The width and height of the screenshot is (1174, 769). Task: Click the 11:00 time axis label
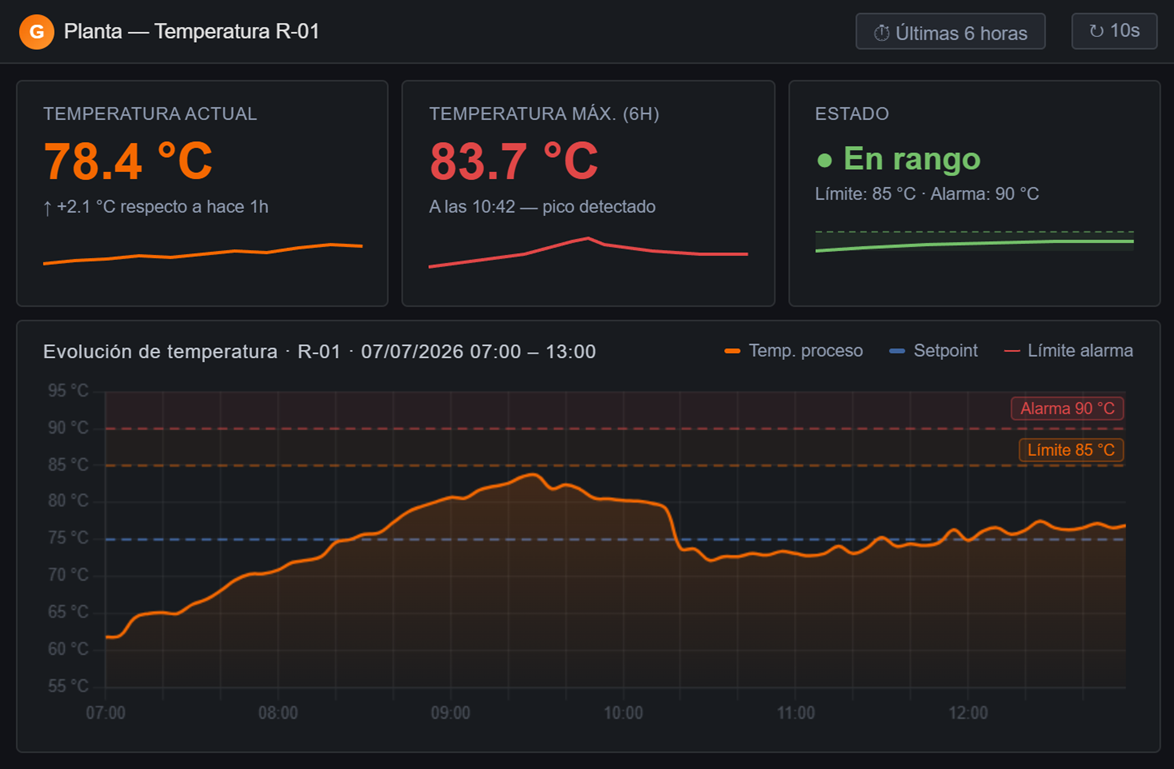(x=796, y=713)
